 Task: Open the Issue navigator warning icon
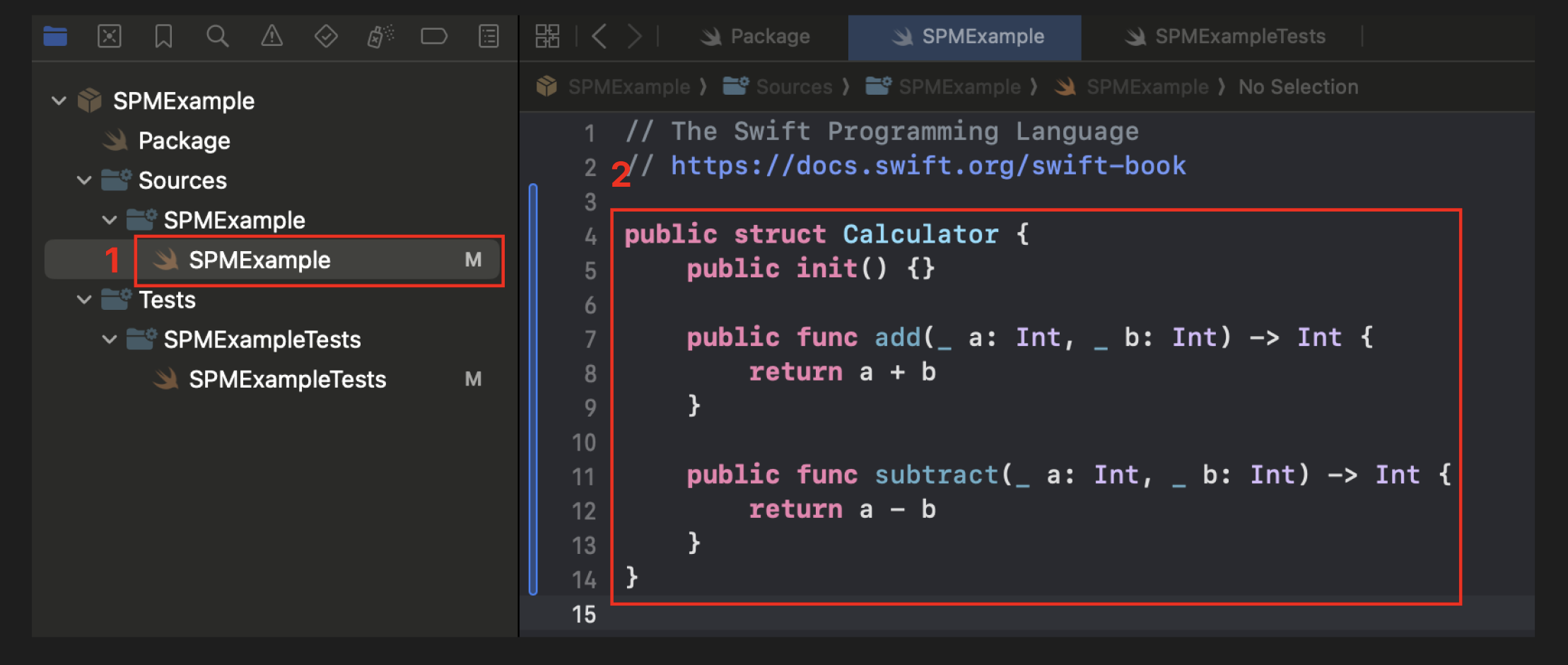(271, 36)
